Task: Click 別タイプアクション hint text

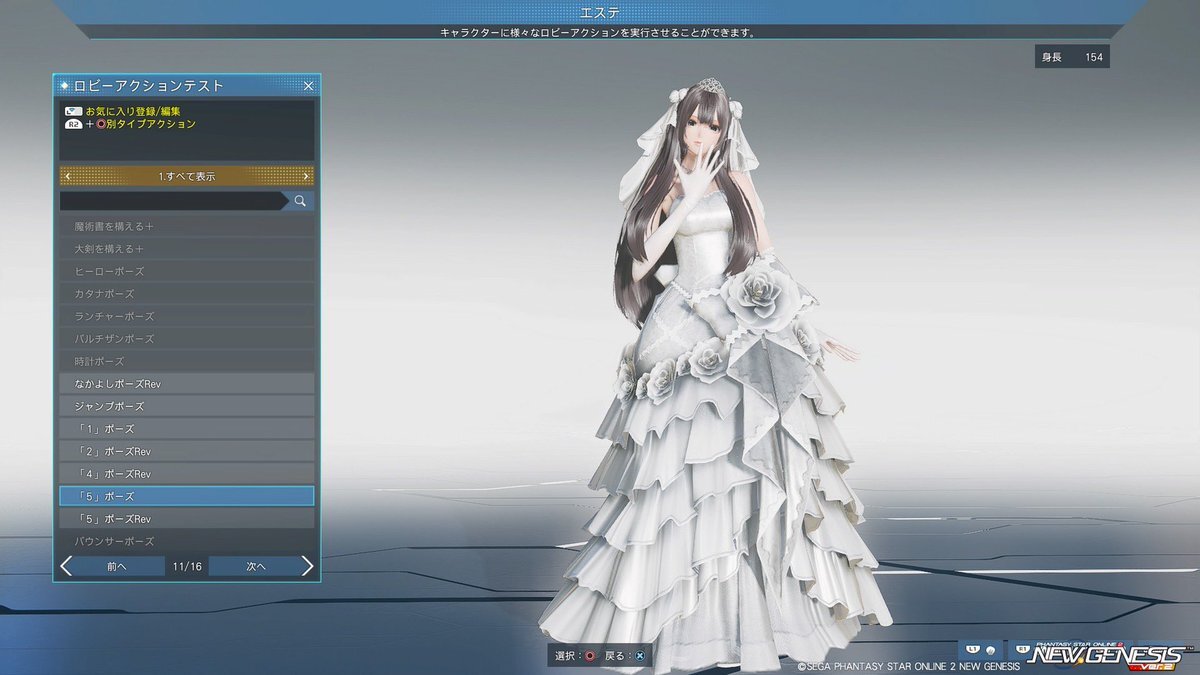Action: (x=151, y=124)
